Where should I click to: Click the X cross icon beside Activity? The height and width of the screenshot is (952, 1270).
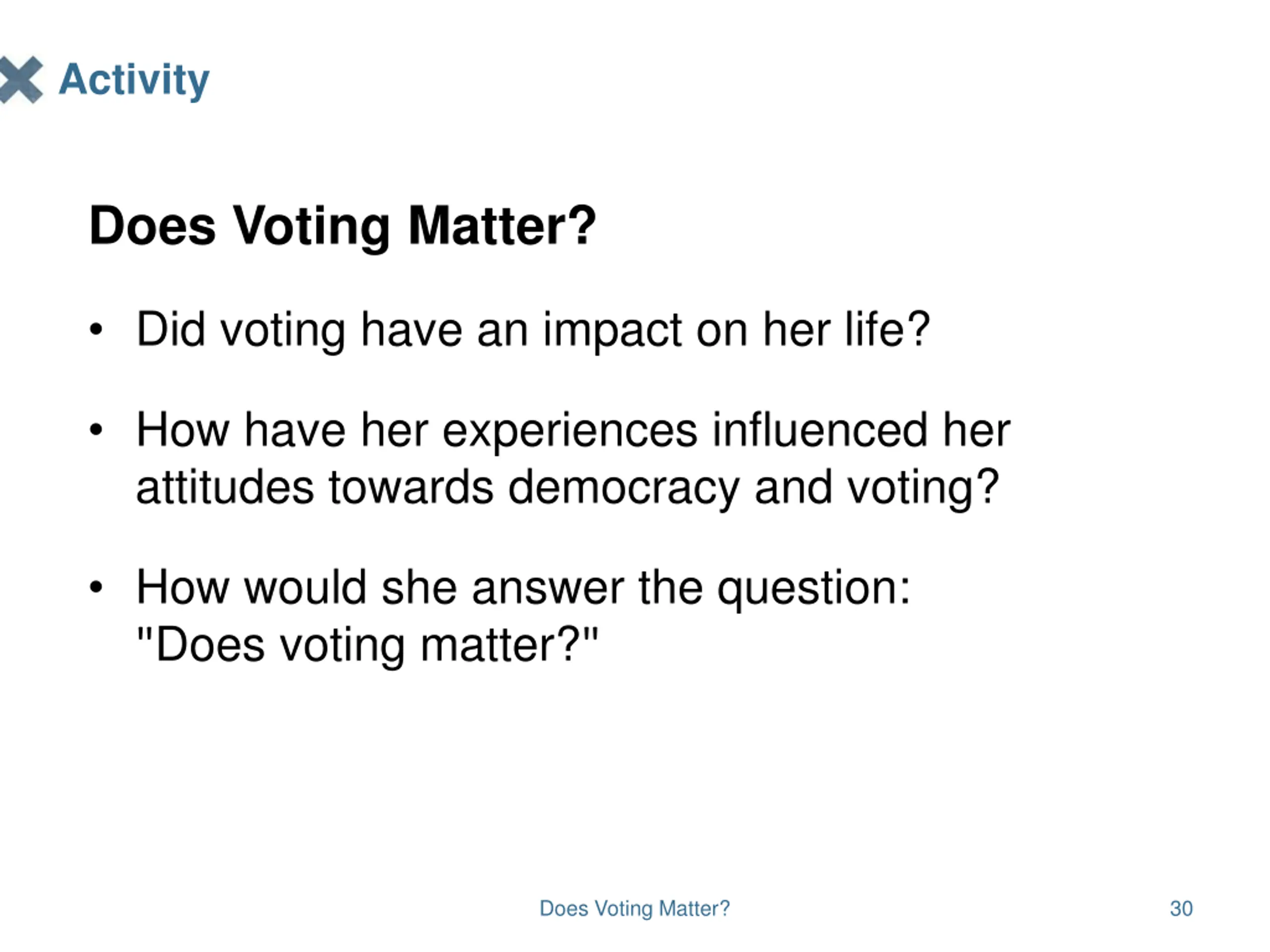21,80
